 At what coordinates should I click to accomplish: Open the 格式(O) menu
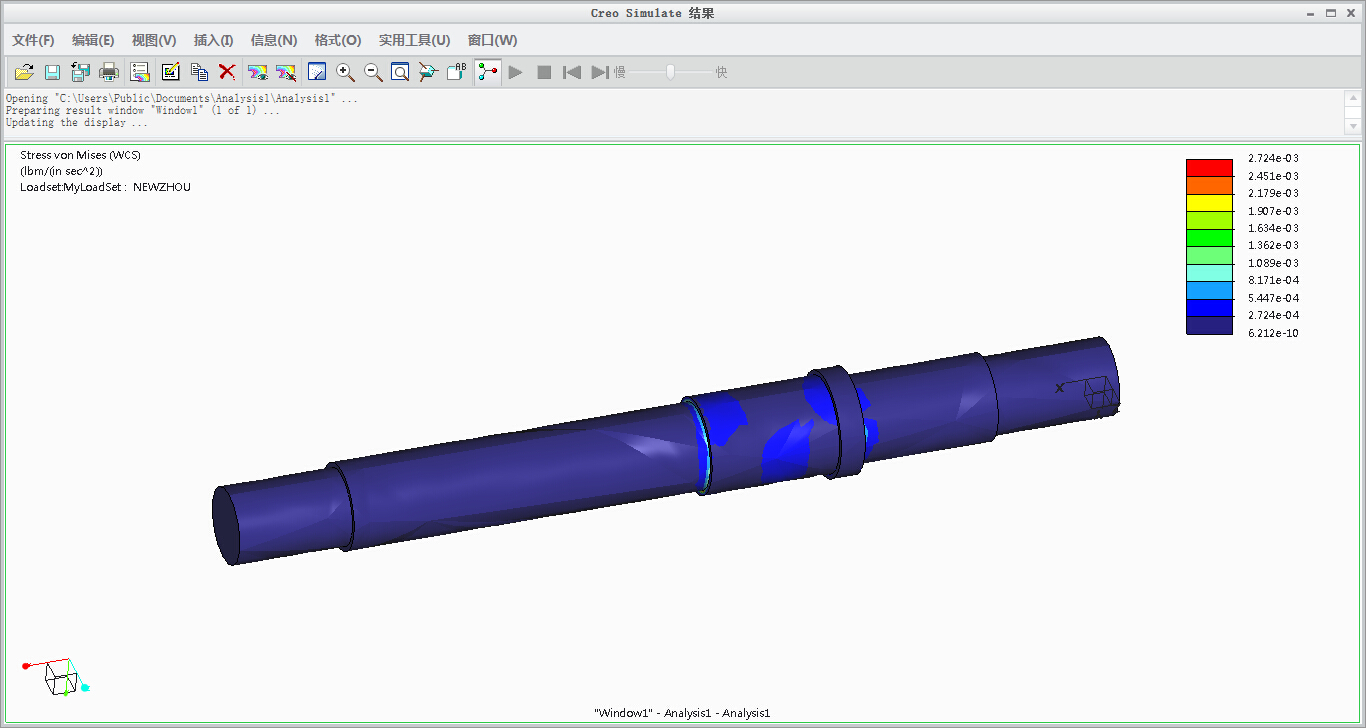coord(338,40)
